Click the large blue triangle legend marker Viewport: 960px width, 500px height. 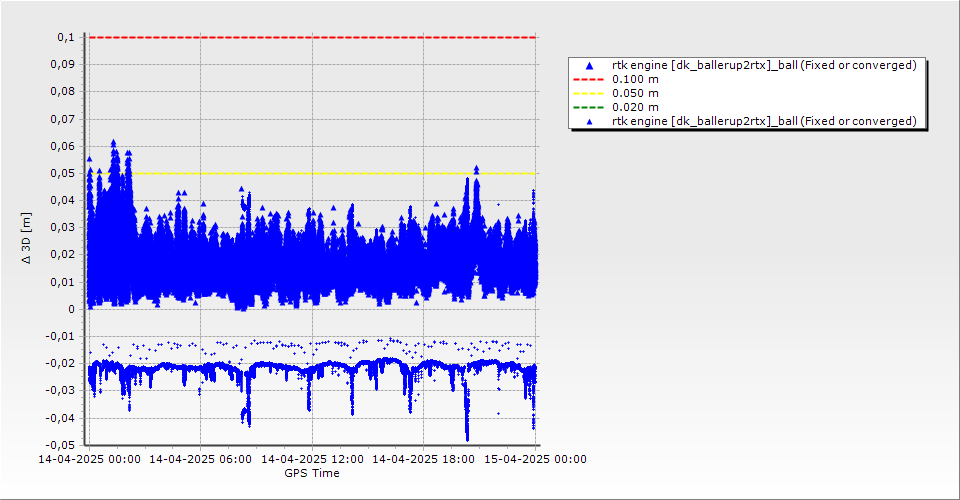(x=590, y=65)
